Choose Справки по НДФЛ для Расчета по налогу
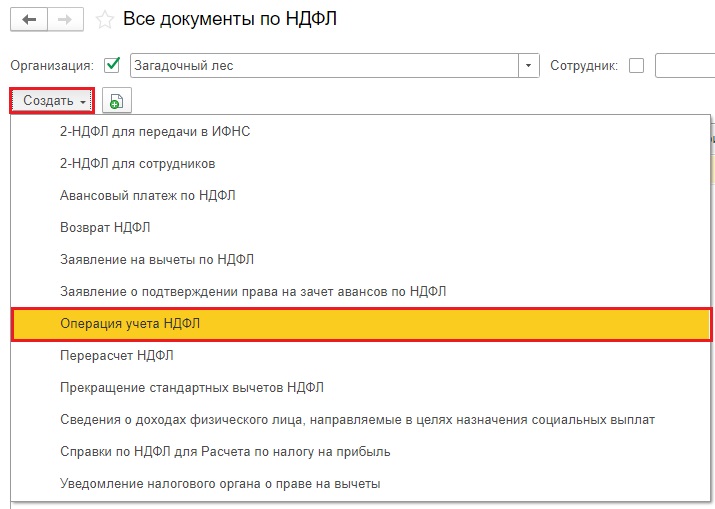The width and height of the screenshot is (715, 509). click(360, 452)
